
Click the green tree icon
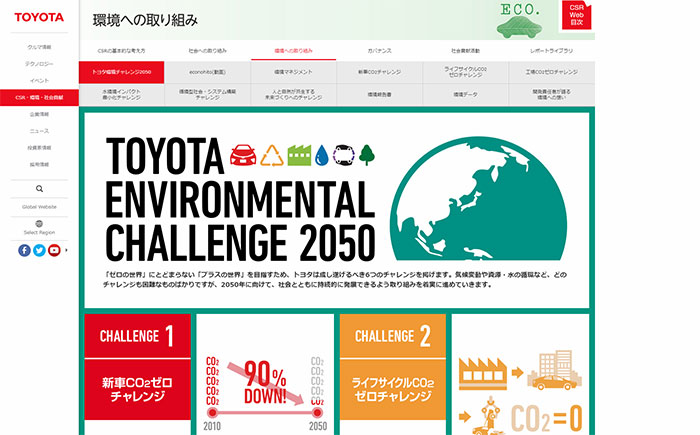click(367, 155)
